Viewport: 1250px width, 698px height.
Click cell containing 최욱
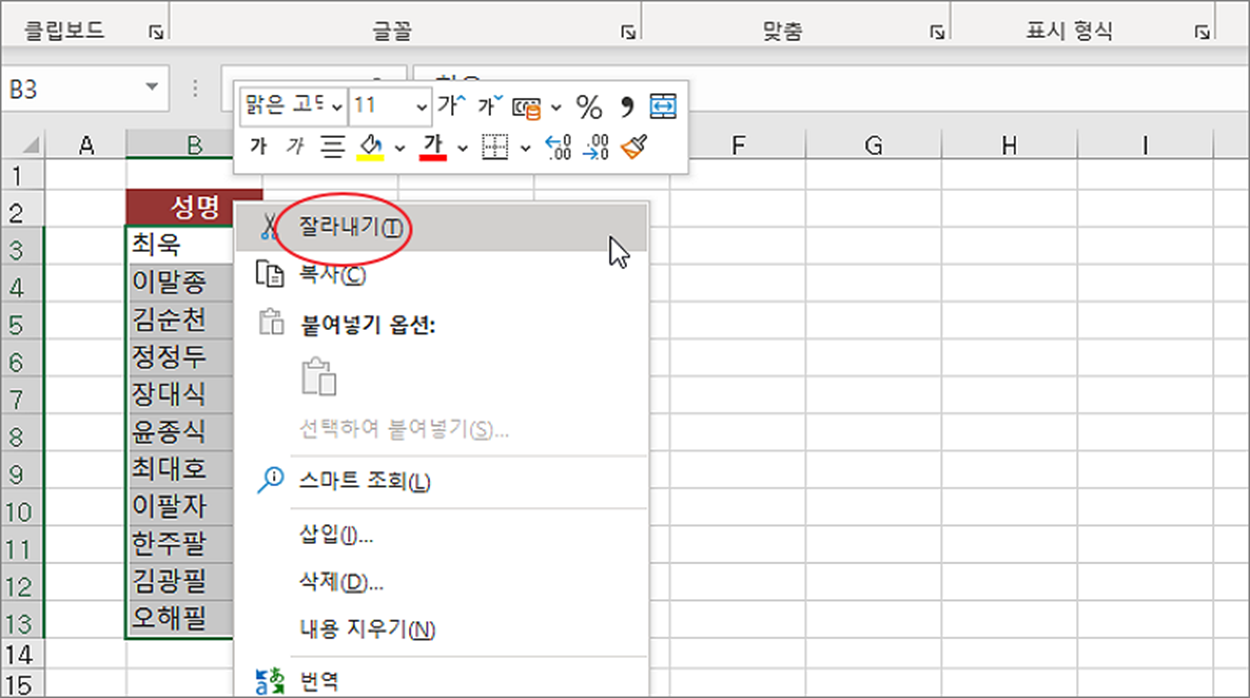(x=181, y=244)
